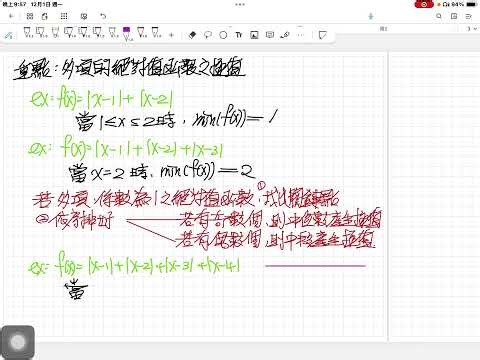
Task: Start audio recording with the microphone icon
Action: [x=371, y=16]
